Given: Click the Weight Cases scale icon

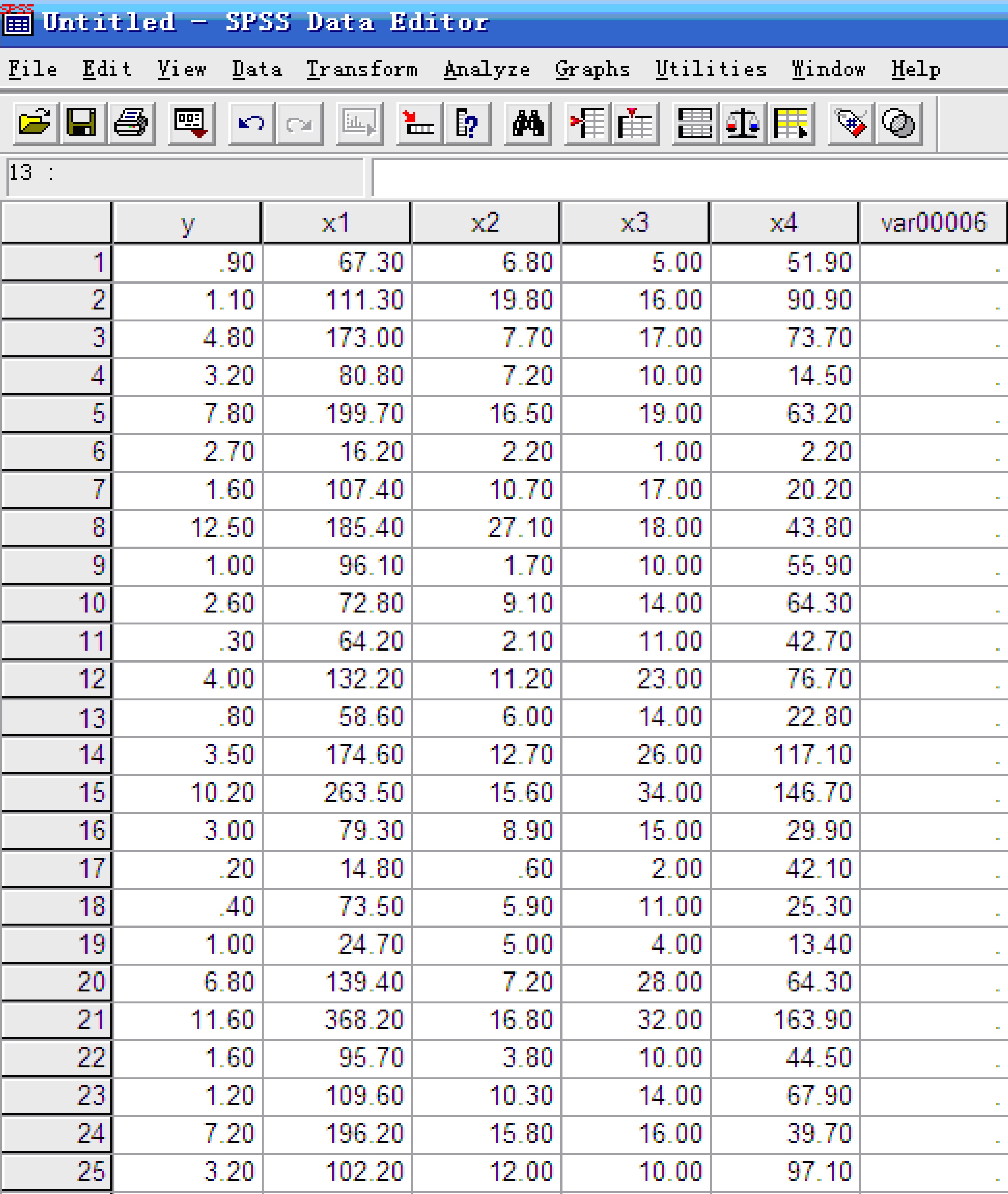Looking at the screenshot, I should (743, 123).
